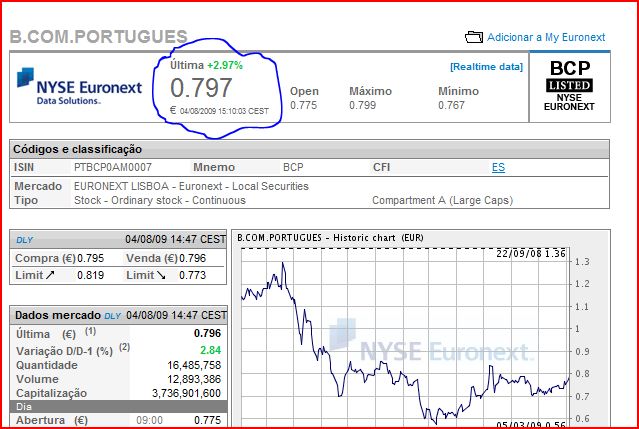Click the chart high marker 22/09/08 1.36

(531, 254)
